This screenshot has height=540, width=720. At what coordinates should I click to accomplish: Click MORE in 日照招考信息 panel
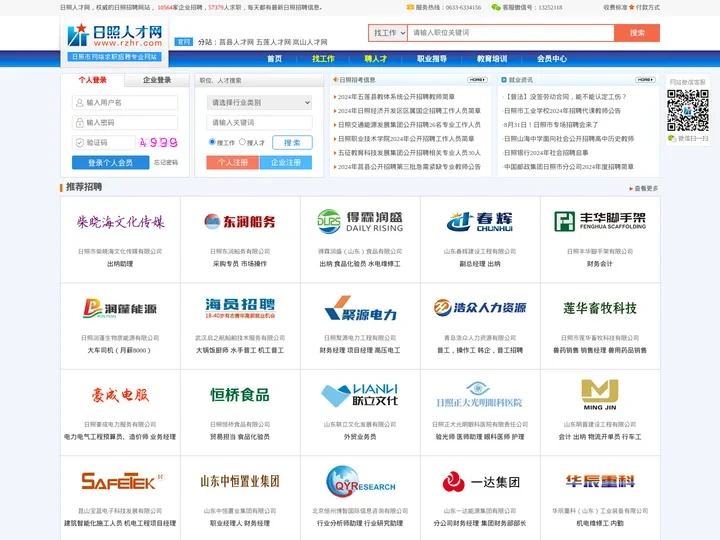click(477, 80)
